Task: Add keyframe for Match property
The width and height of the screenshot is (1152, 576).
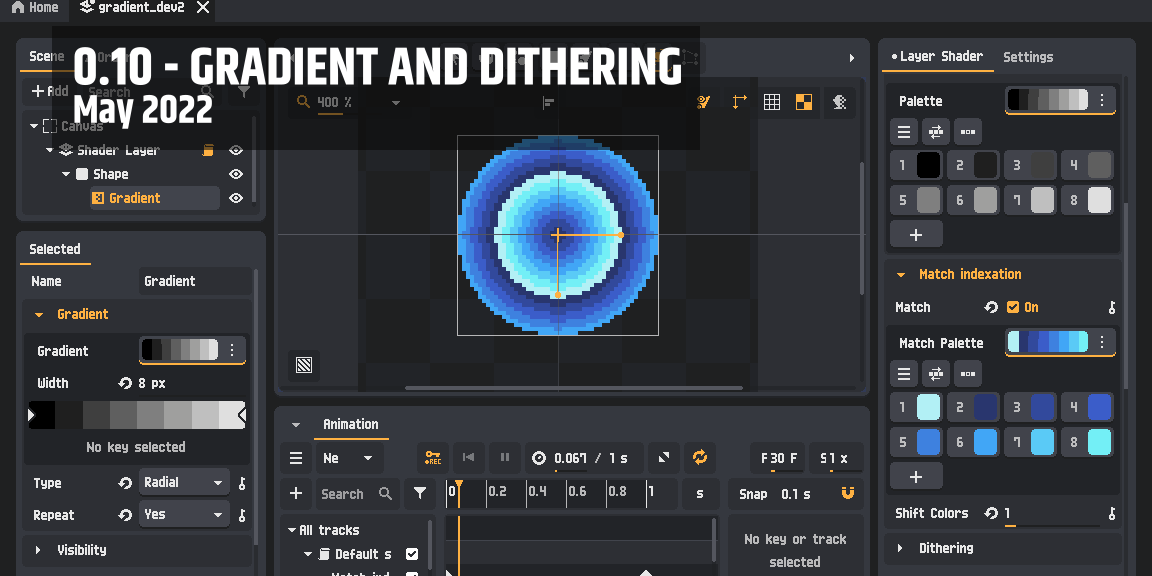Action: [1112, 308]
